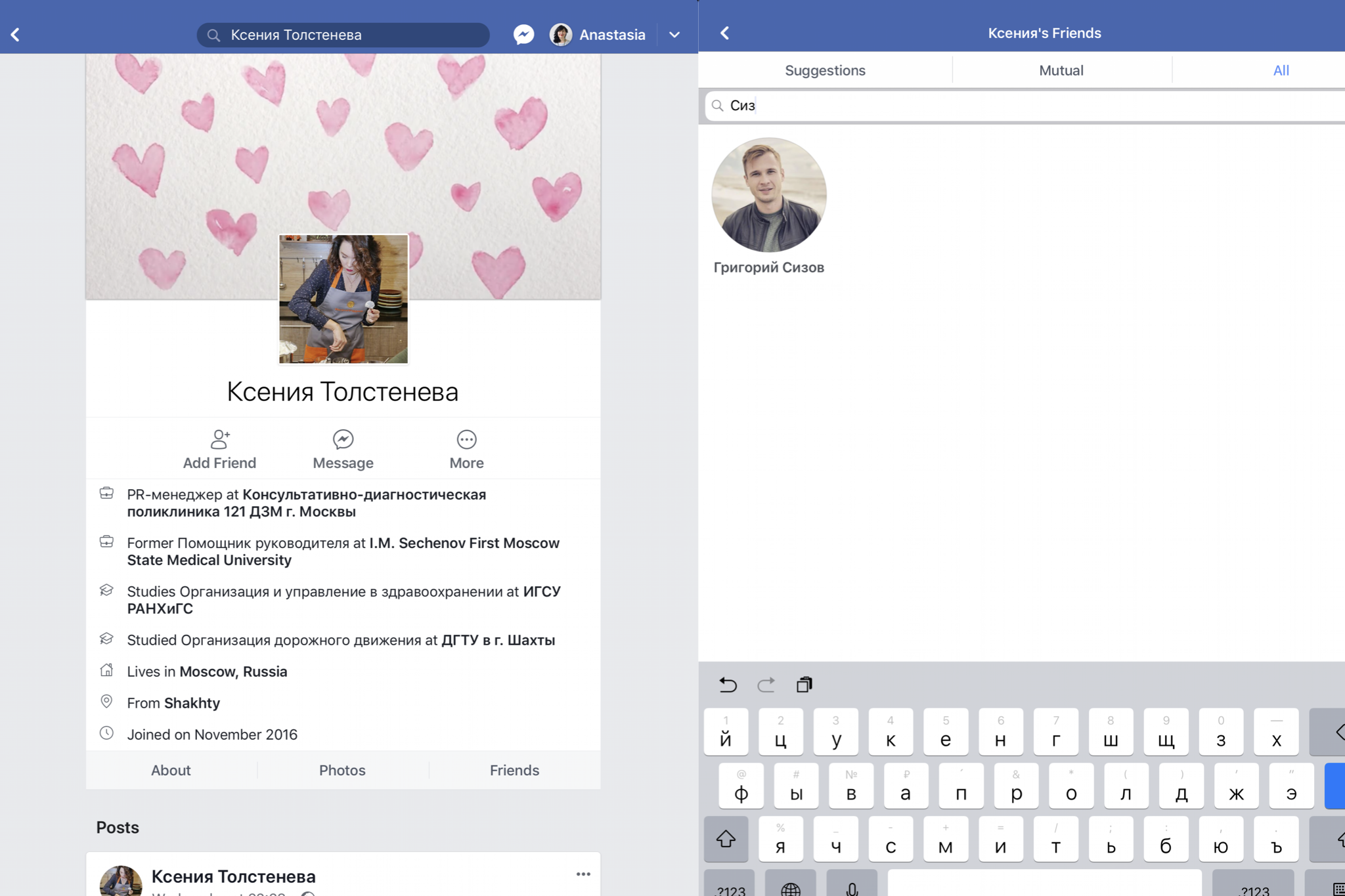
Task: Toggle the left Shift key
Action: click(x=726, y=839)
